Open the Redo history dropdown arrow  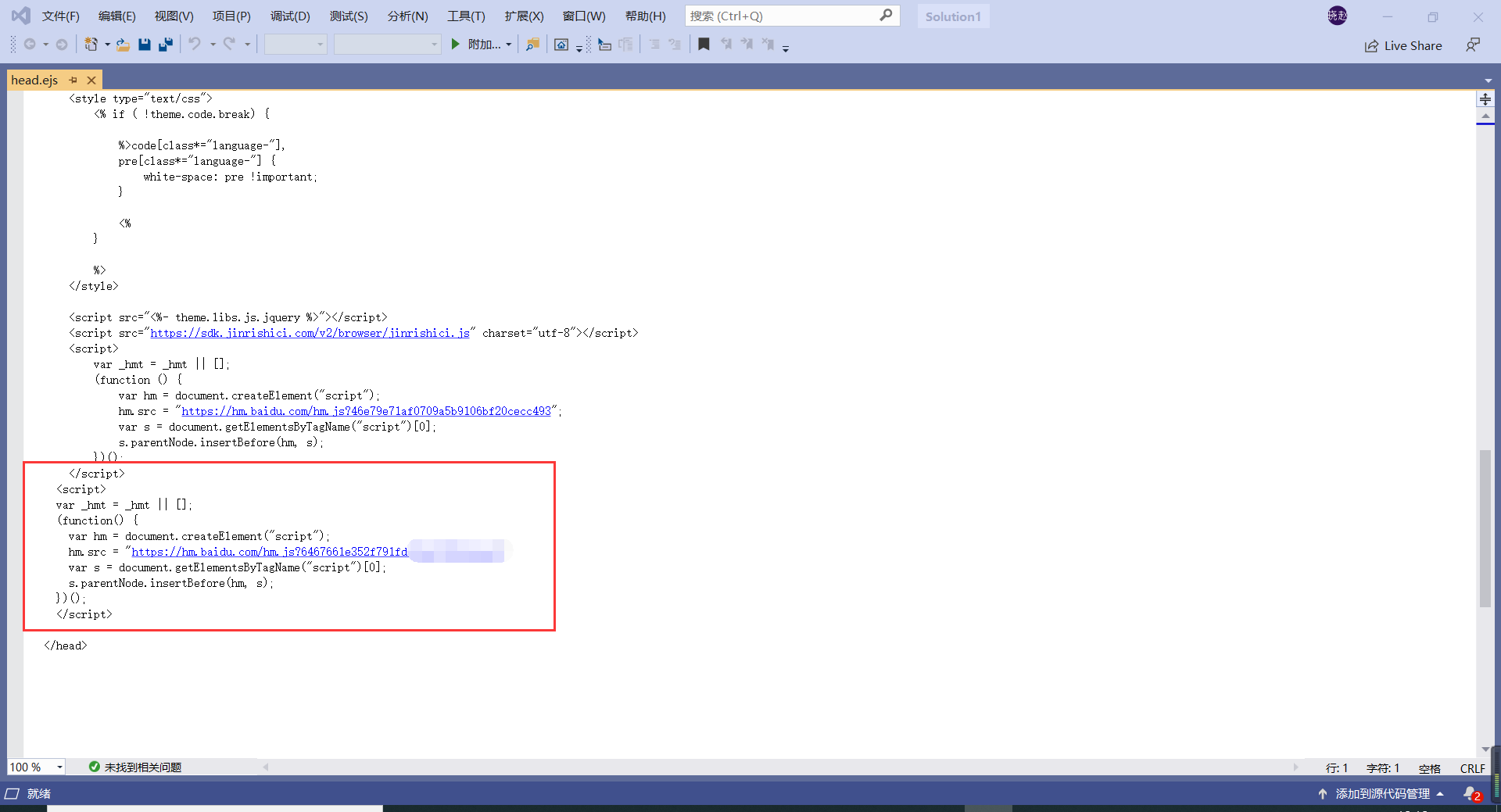247,45
